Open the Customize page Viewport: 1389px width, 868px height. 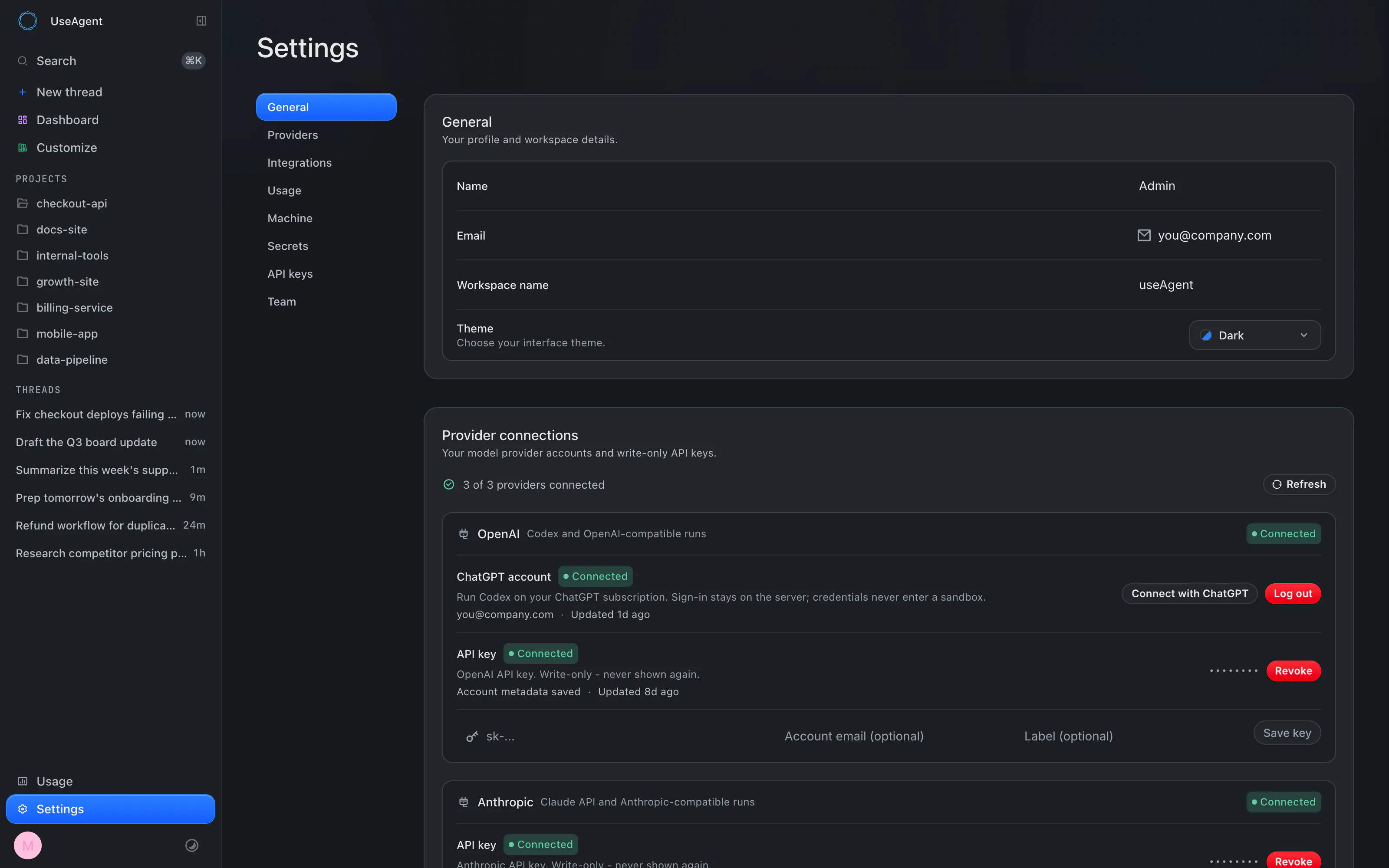110,148
